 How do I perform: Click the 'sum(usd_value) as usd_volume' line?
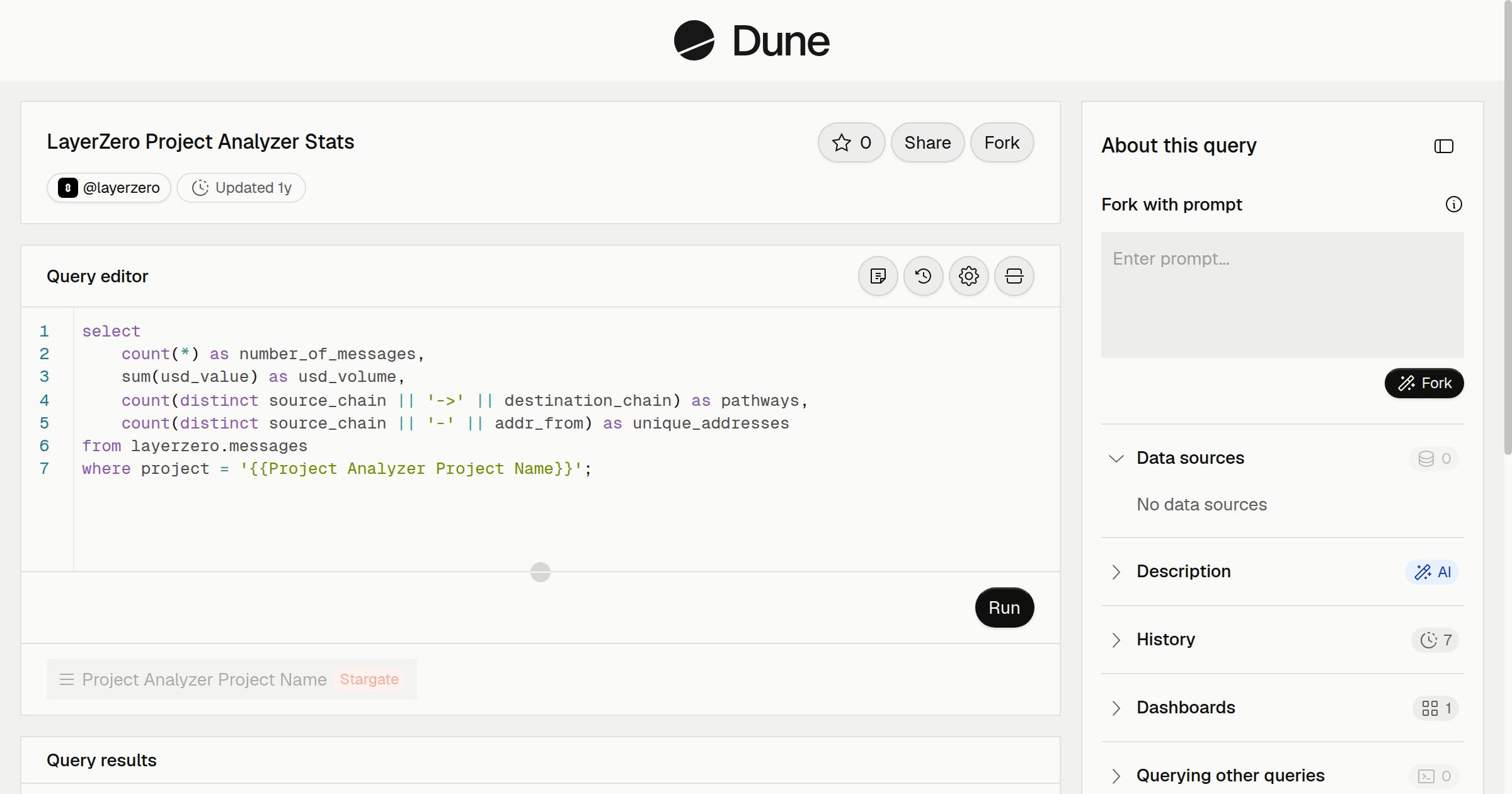(x=263, y=377)
